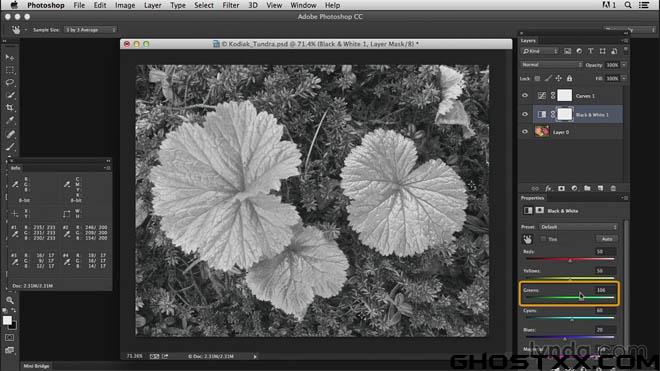
Task: Click the on-image adjustment hand tool in Properties
Action: tap(527, 240)
